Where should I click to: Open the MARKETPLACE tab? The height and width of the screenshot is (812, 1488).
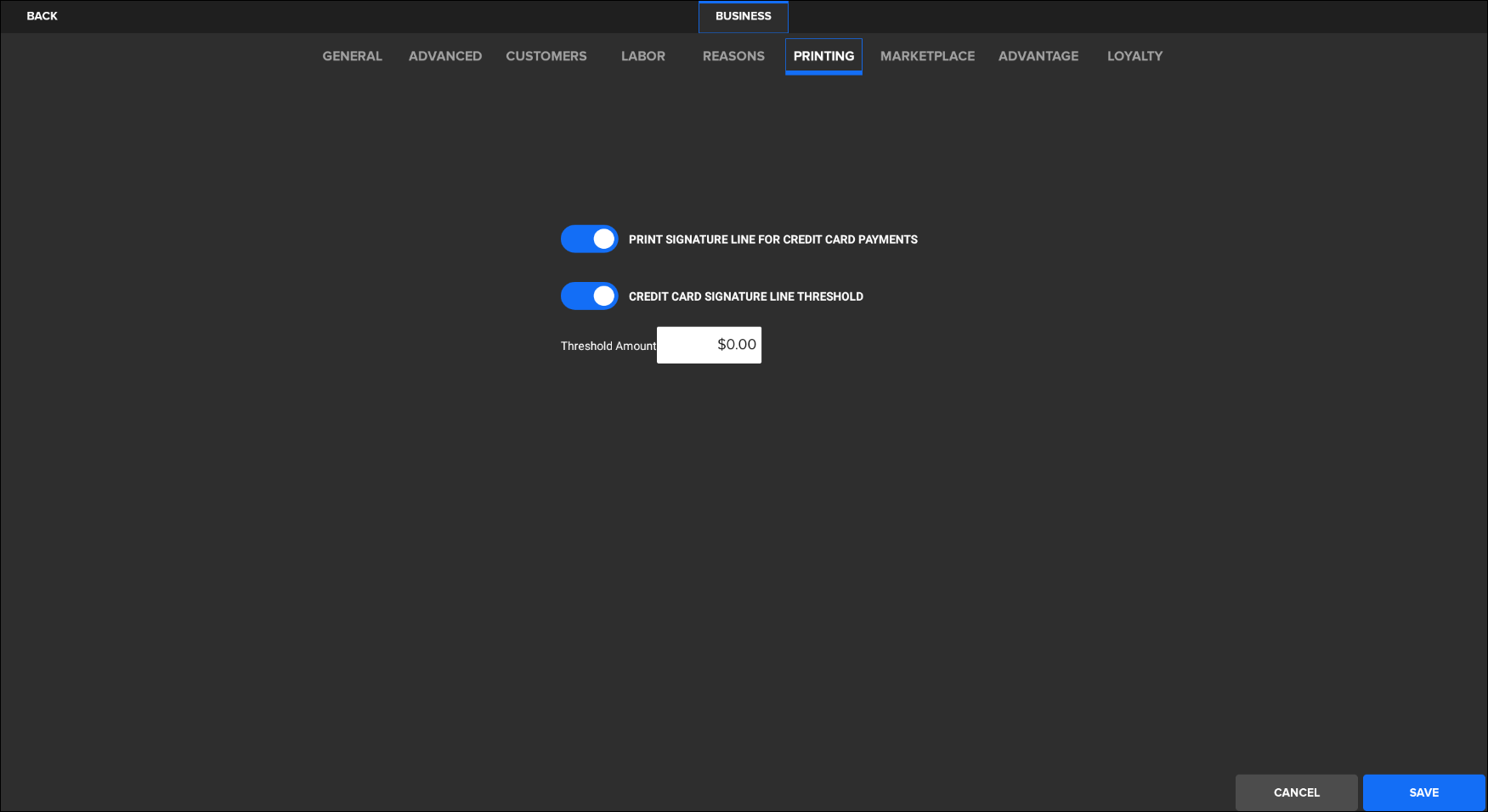(927, 56)
